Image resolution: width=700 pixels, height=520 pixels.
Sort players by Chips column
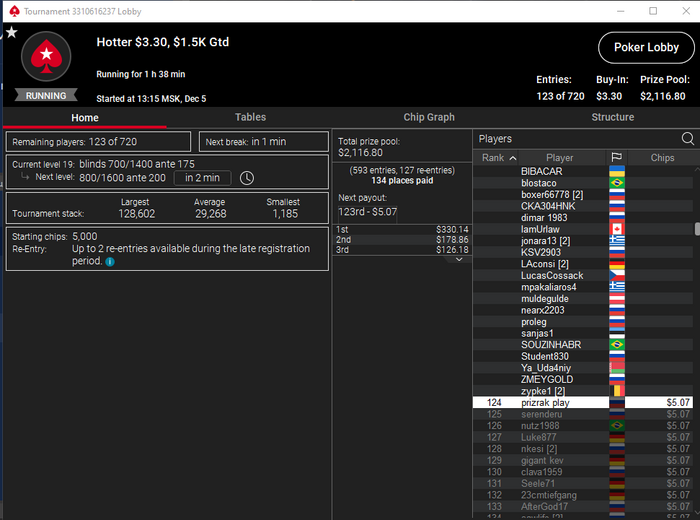pos(662,158)
